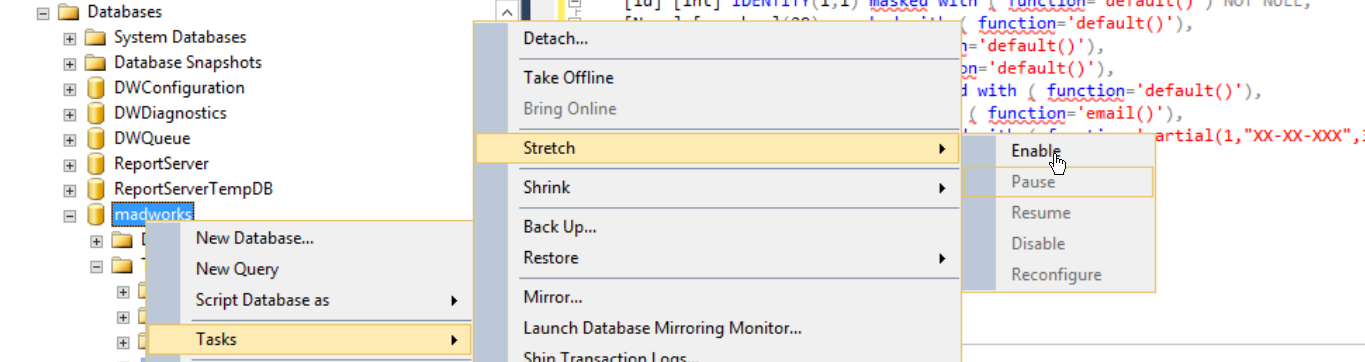The image size is (1365, 362).
Task: Collapse the madworks database node
Action: [70, 215]
